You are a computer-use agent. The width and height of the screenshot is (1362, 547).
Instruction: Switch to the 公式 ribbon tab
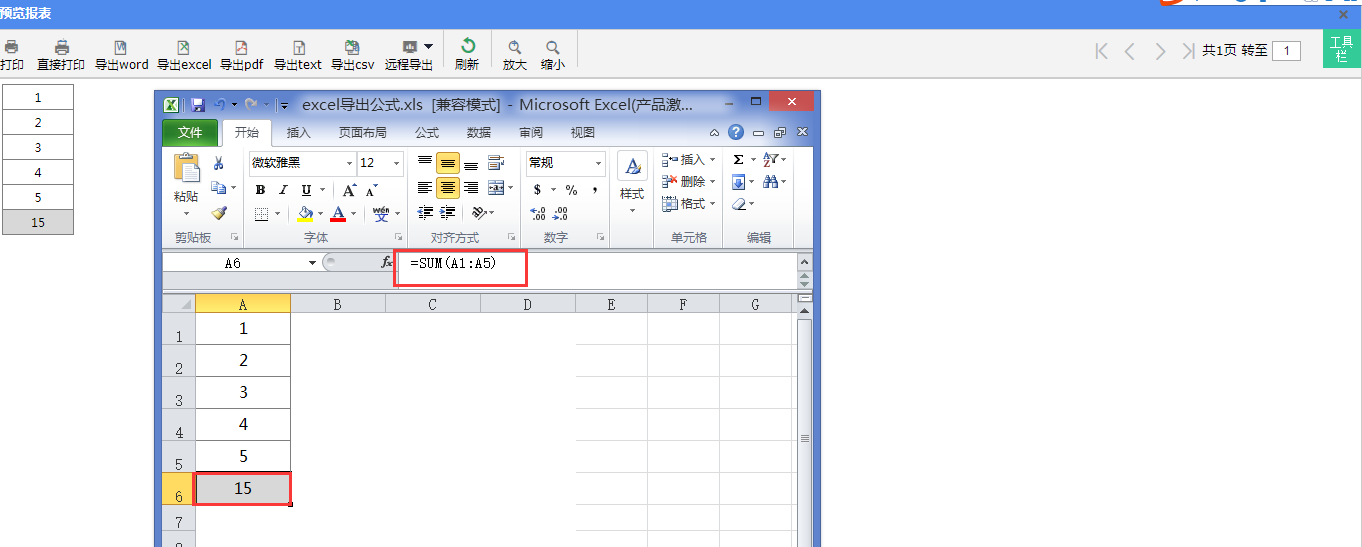point(427,133)
